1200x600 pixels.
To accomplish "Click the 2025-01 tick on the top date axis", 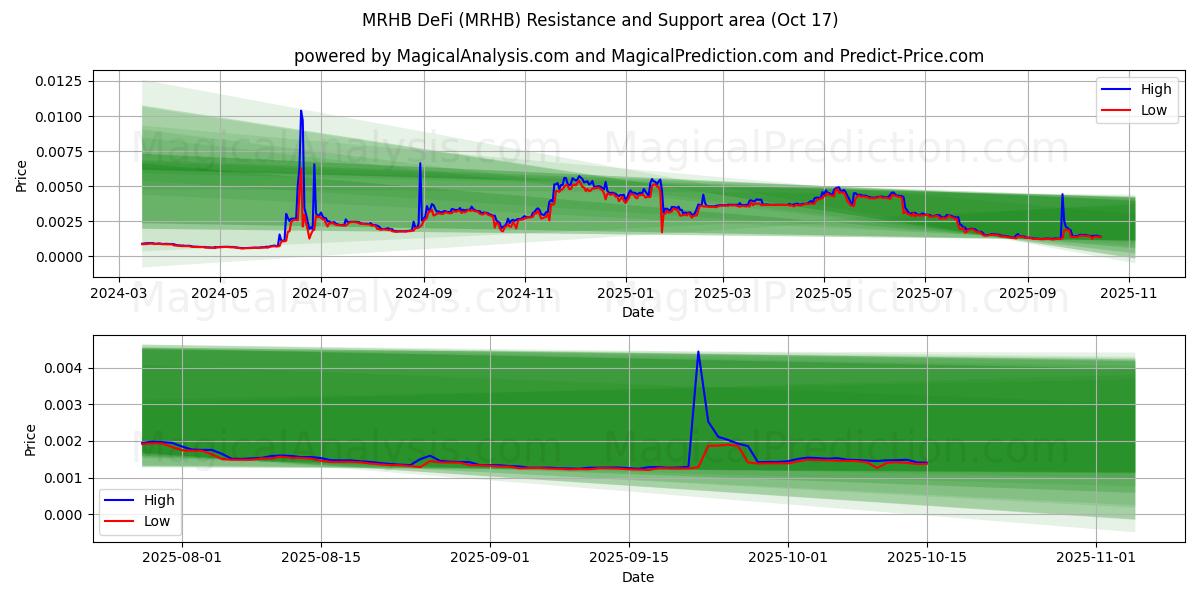I will [626, 294].
